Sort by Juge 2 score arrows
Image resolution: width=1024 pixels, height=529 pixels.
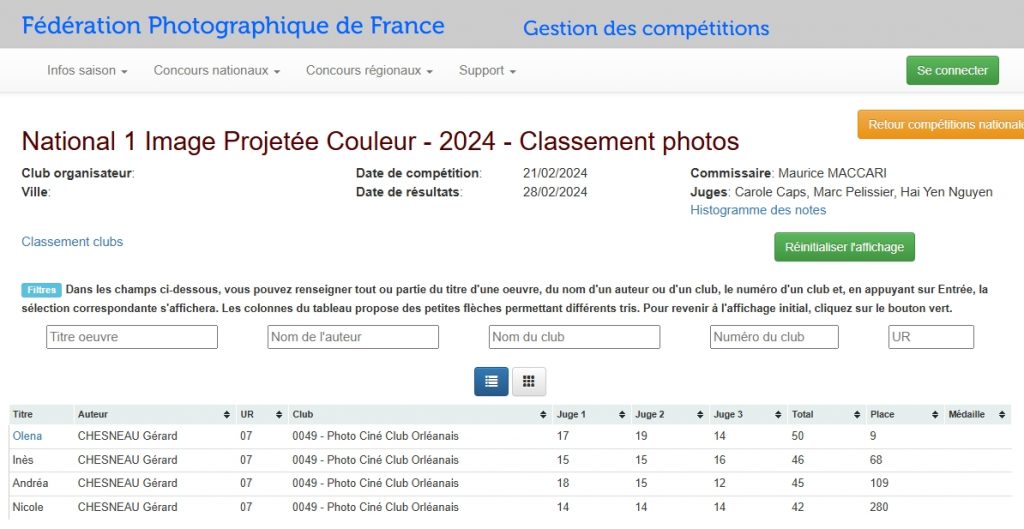[x=701, y=414]
